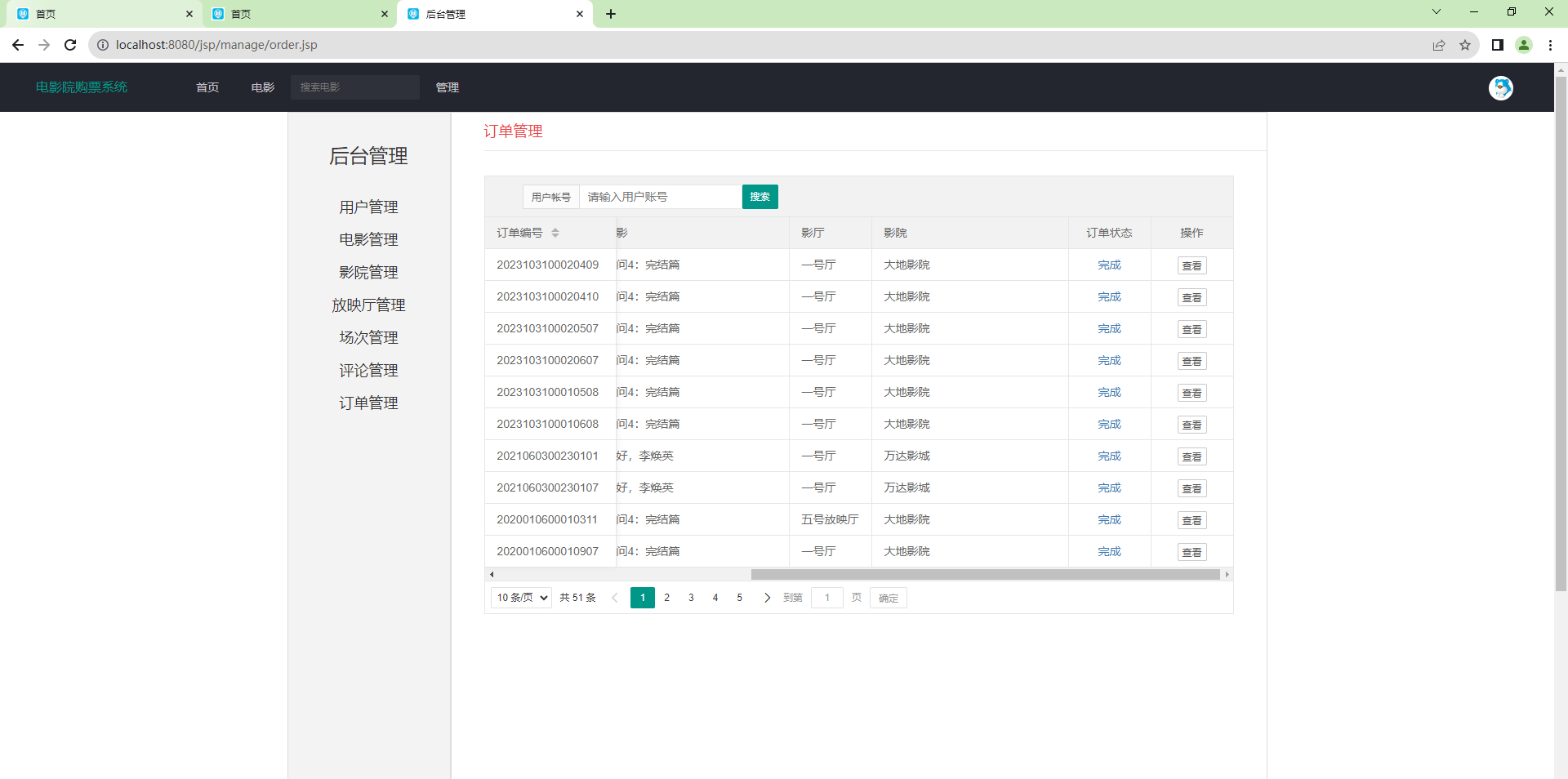Click the table horizontal scrollbar thumb
This screenshot has width=1568, height=779.
click(985, 575)
